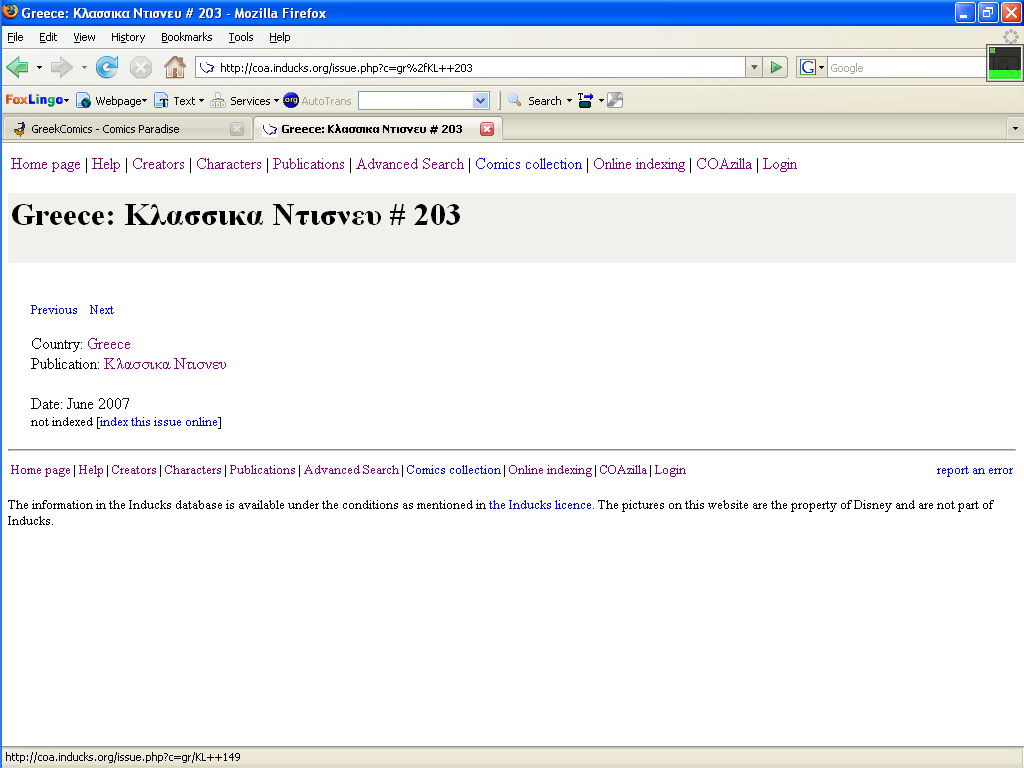Click the Next issue link

pos(102,310)
